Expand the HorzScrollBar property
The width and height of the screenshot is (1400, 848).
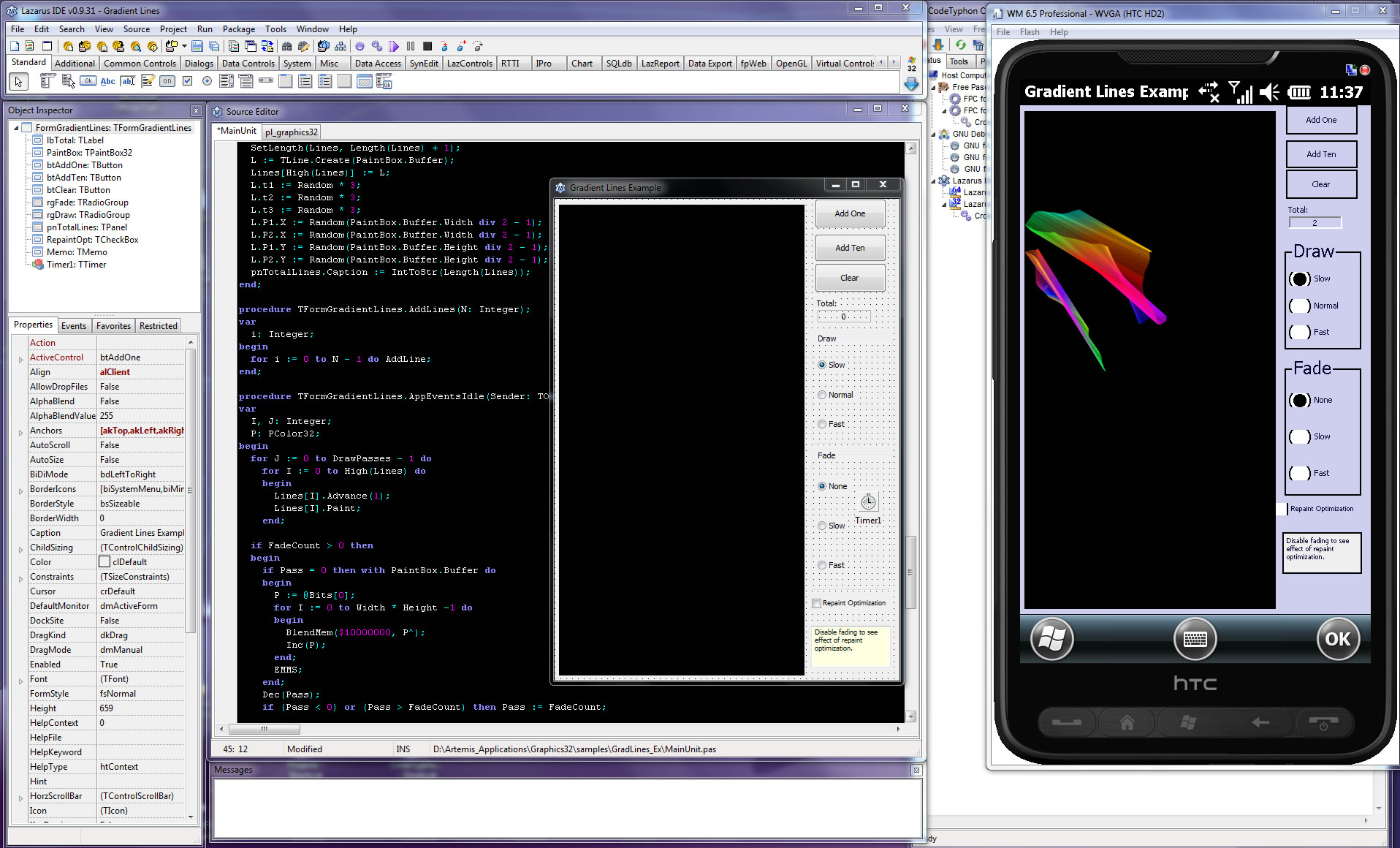(20, 797)
